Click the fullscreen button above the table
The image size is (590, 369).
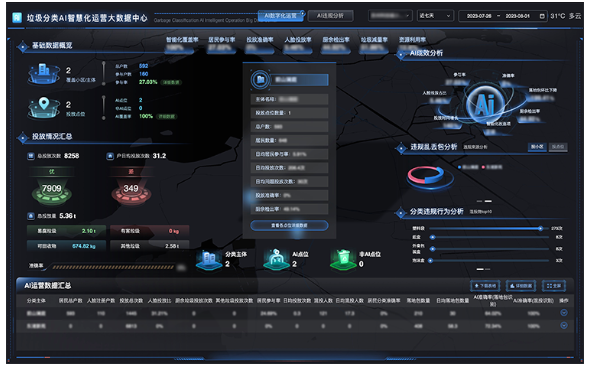[554, 286]
